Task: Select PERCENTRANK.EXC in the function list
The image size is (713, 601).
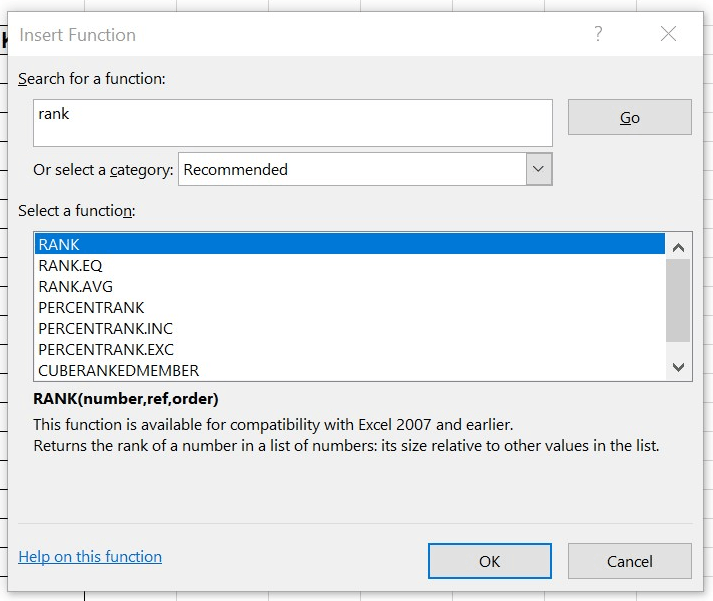Action: [x=350, y=349]
